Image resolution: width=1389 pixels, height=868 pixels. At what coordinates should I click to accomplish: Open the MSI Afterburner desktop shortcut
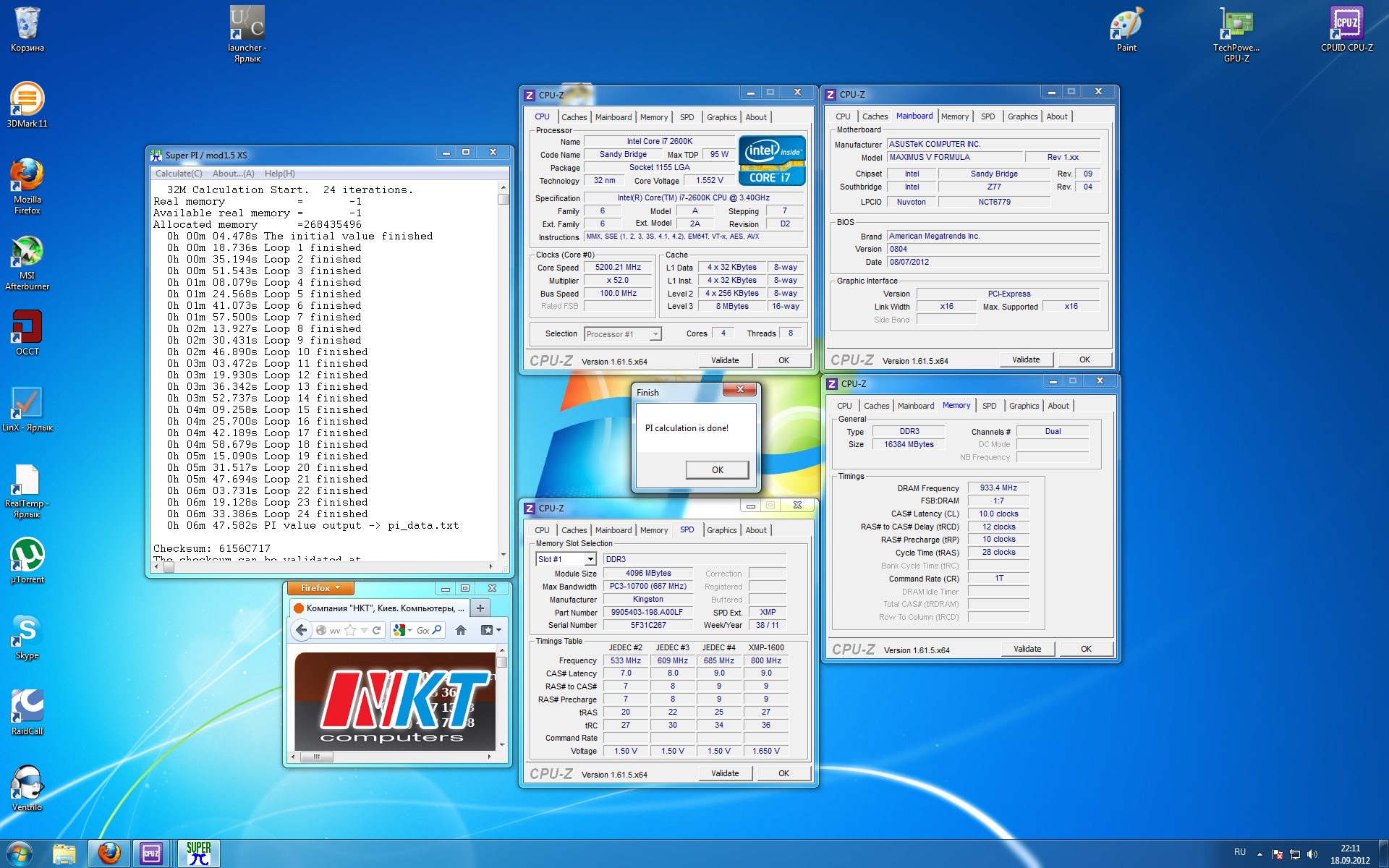(x=27, y=263)
